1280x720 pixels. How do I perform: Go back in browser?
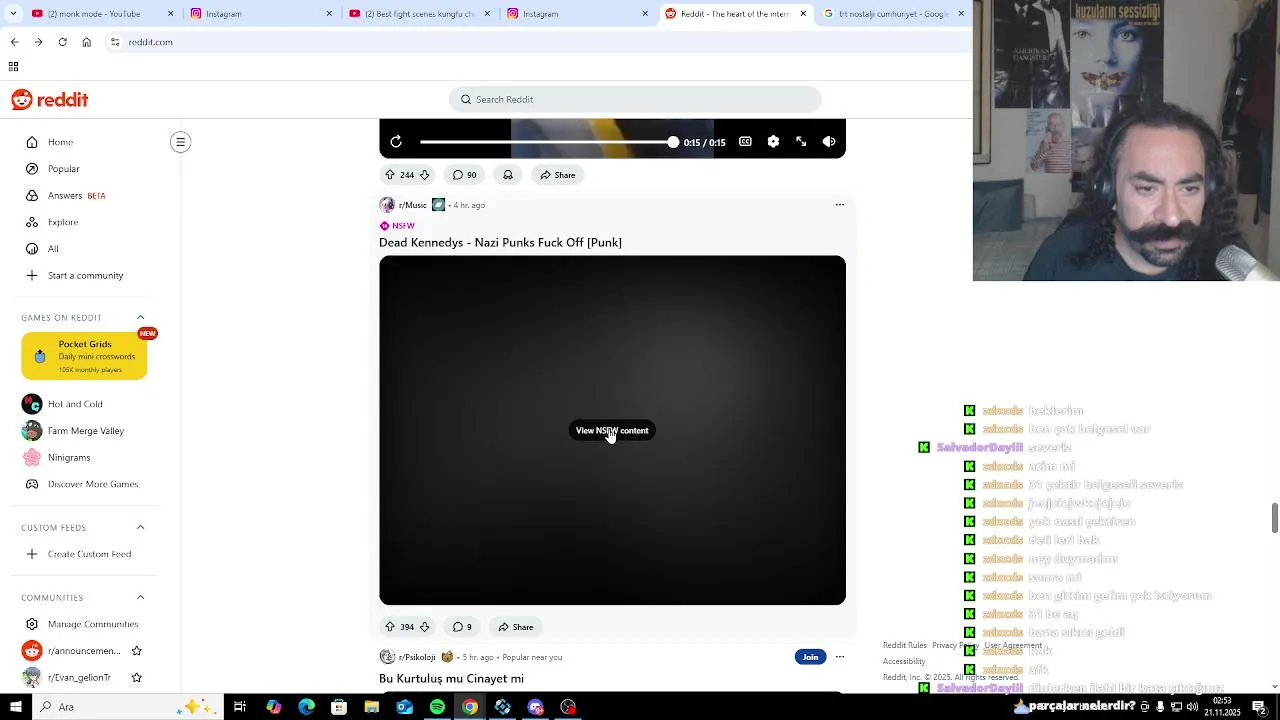[14, 42]
